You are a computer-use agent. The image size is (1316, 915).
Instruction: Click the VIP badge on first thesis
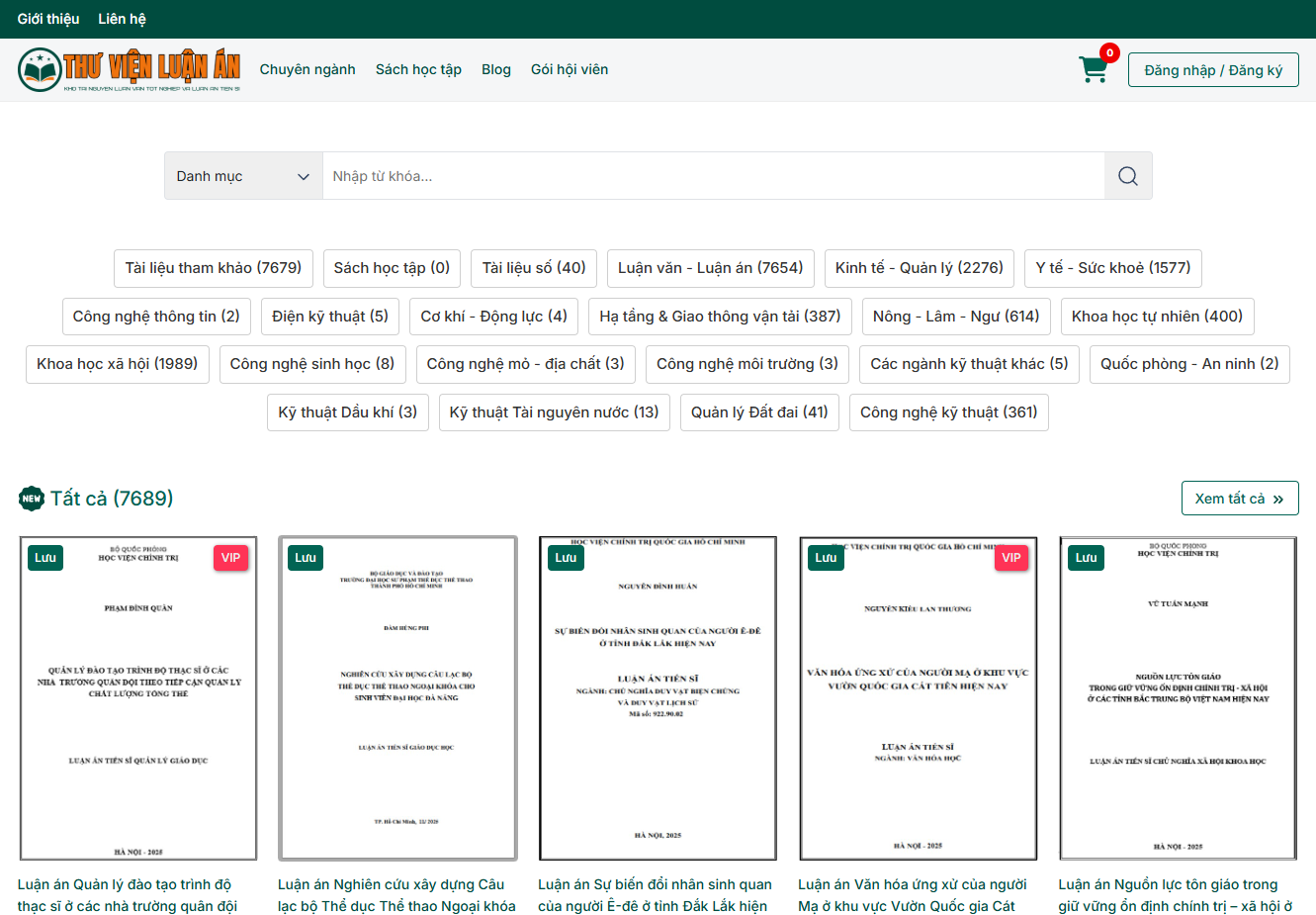click(230, 558)
